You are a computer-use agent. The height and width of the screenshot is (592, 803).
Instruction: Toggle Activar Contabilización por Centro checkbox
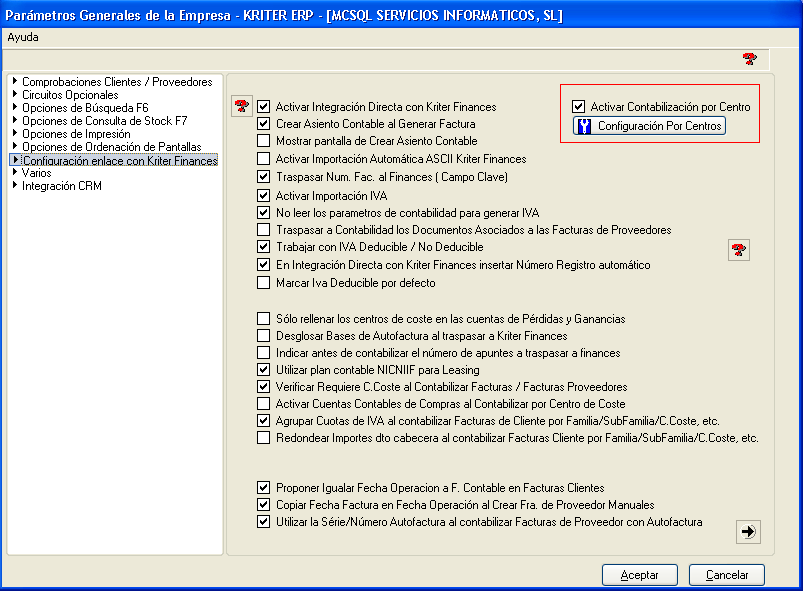tap(578, 107)
